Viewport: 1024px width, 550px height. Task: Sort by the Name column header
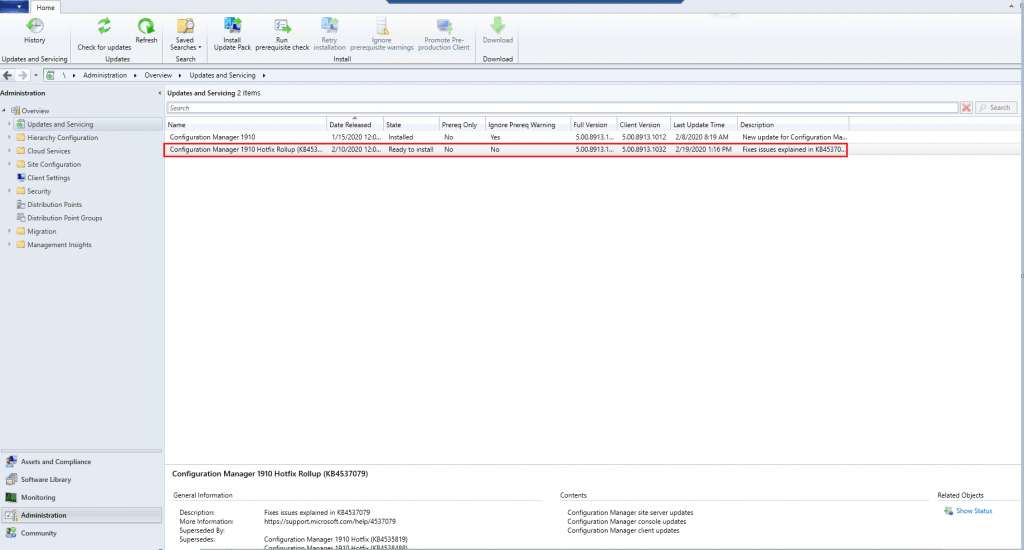click(x=246, y=125)
